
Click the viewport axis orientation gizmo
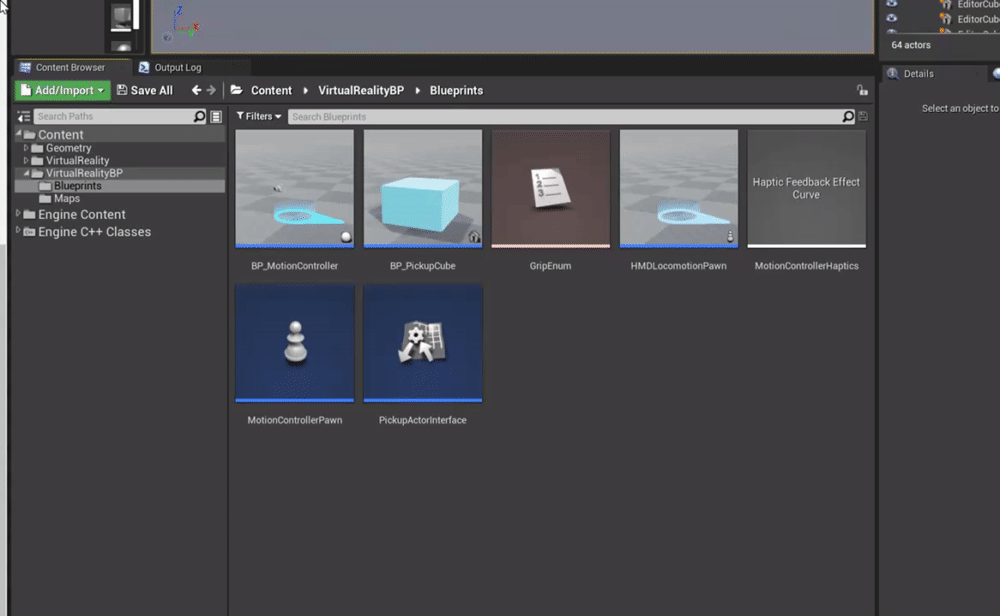pos(181,25)
